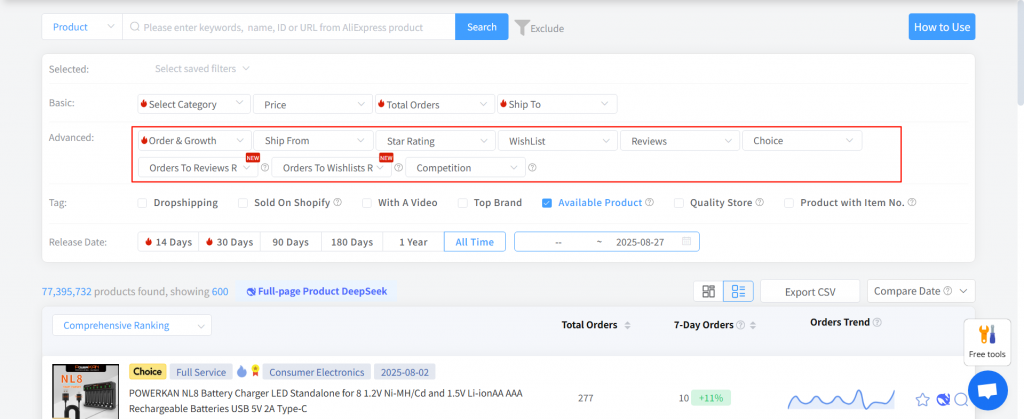Switch to list view layout
Screen dimensions: 1024x419
click(x=738, y=291)
